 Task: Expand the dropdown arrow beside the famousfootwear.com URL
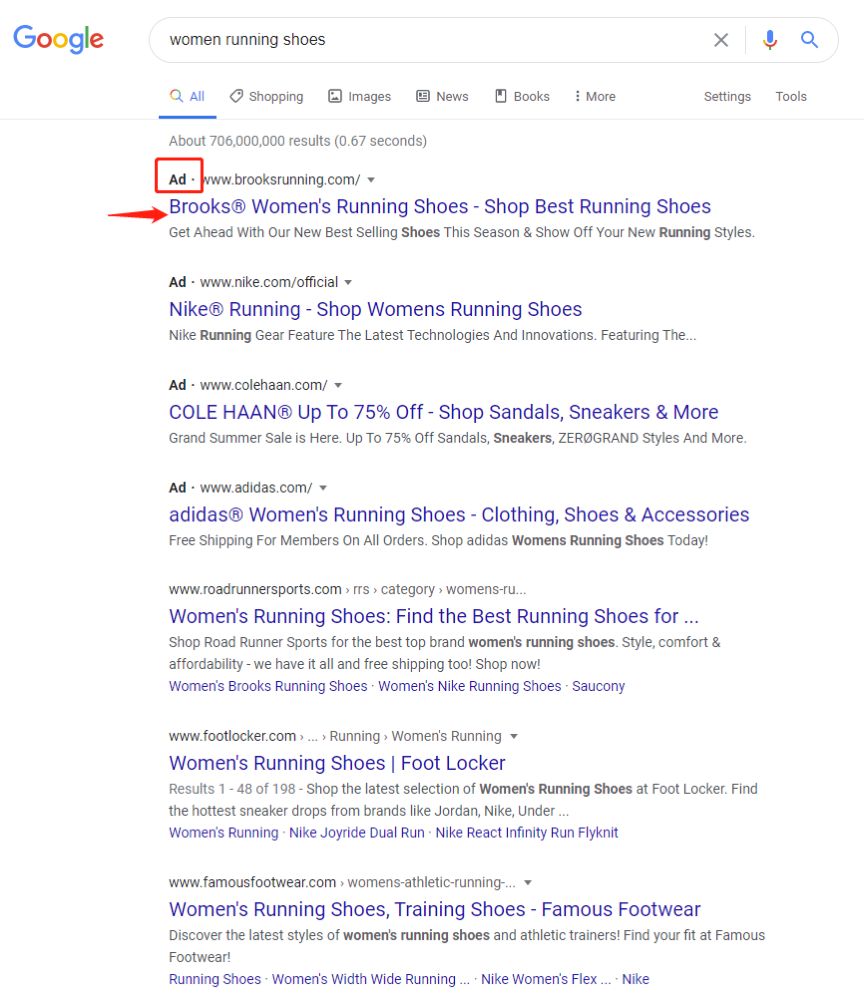coord(528,883)
